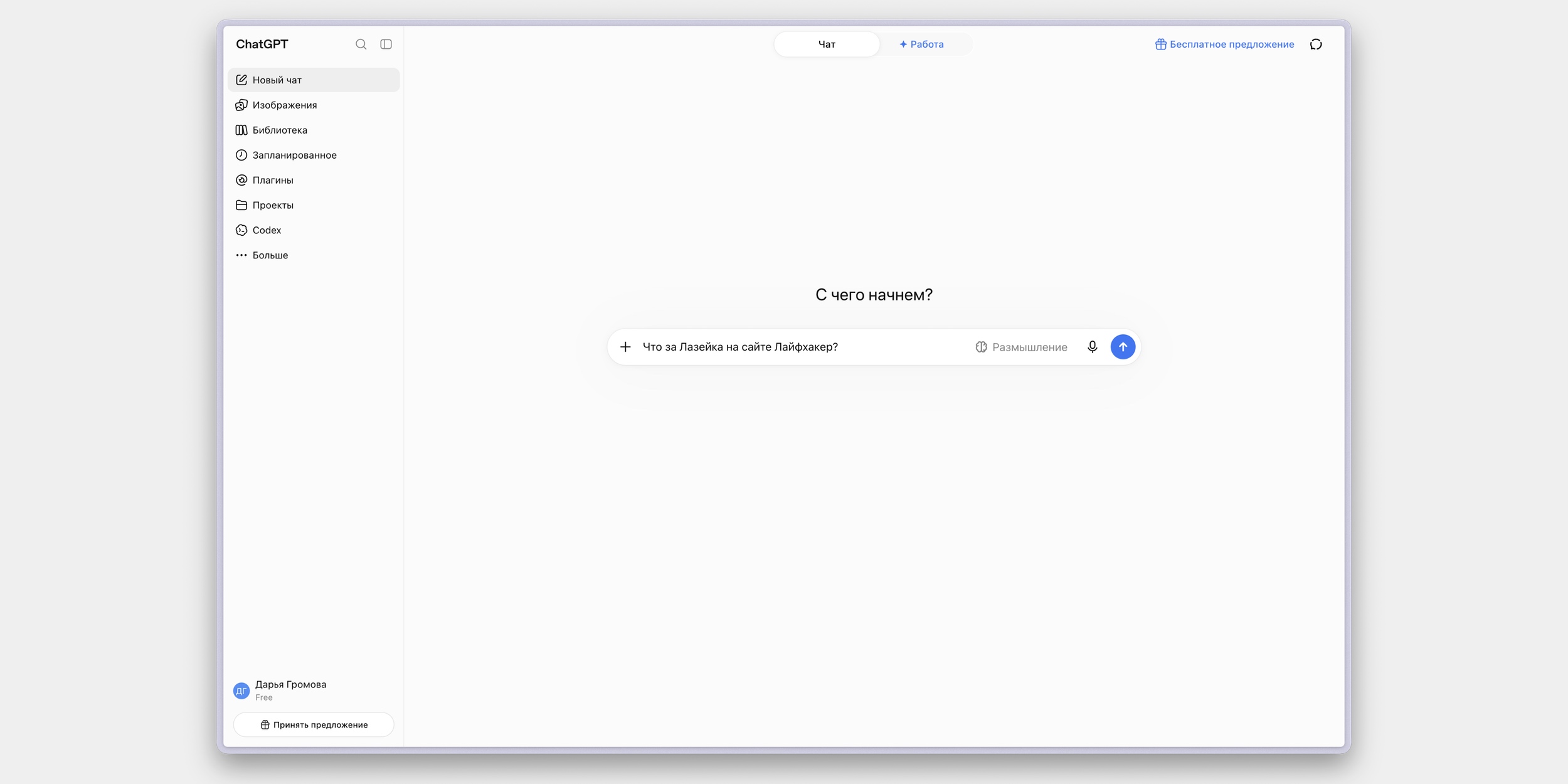Click the С чего начнем? heading

coord(874,295)
